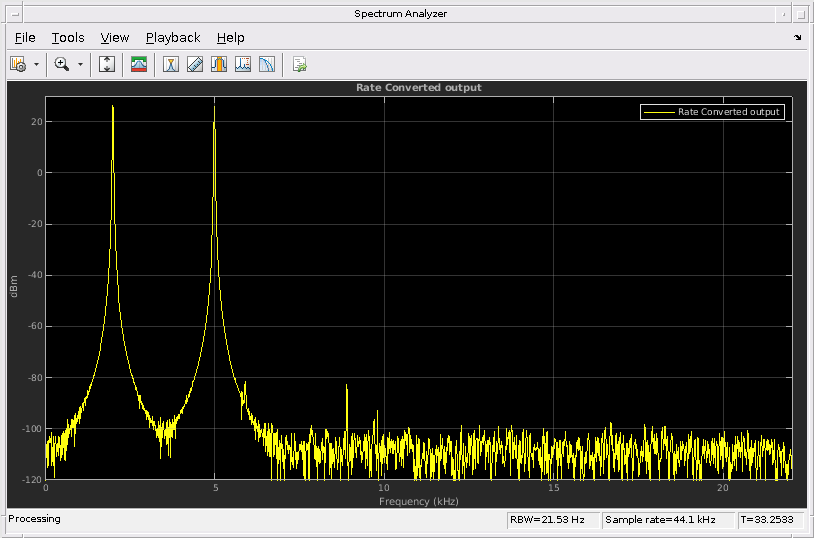Click the Rate Converted output legend label
This screenshot has height=538, width=814.
pos(728,112)
